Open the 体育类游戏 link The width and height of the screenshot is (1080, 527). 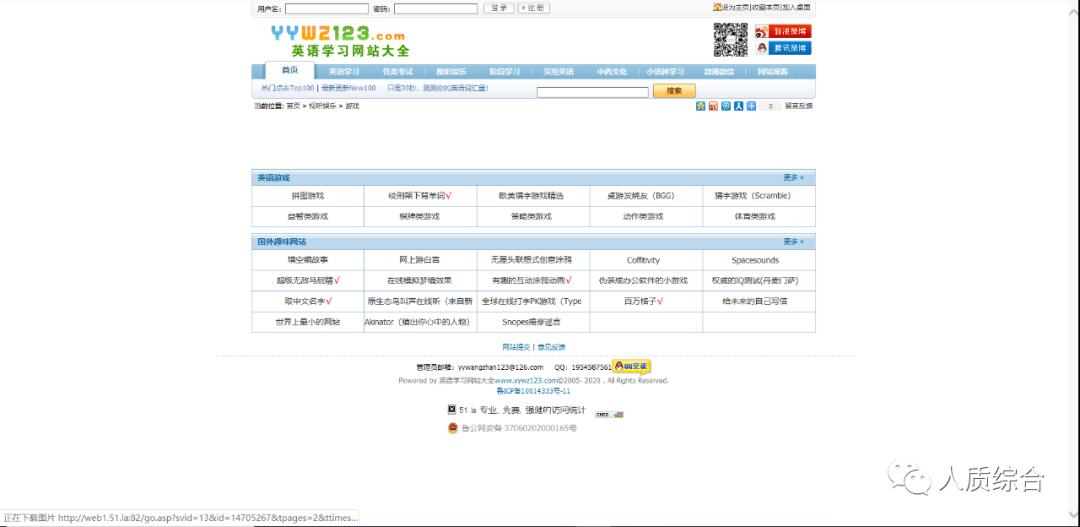pos(755,216)
